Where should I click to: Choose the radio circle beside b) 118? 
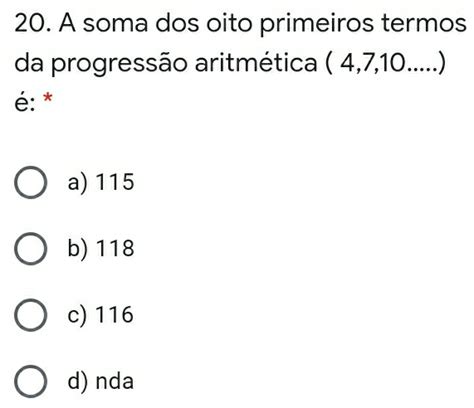[30, 249]
